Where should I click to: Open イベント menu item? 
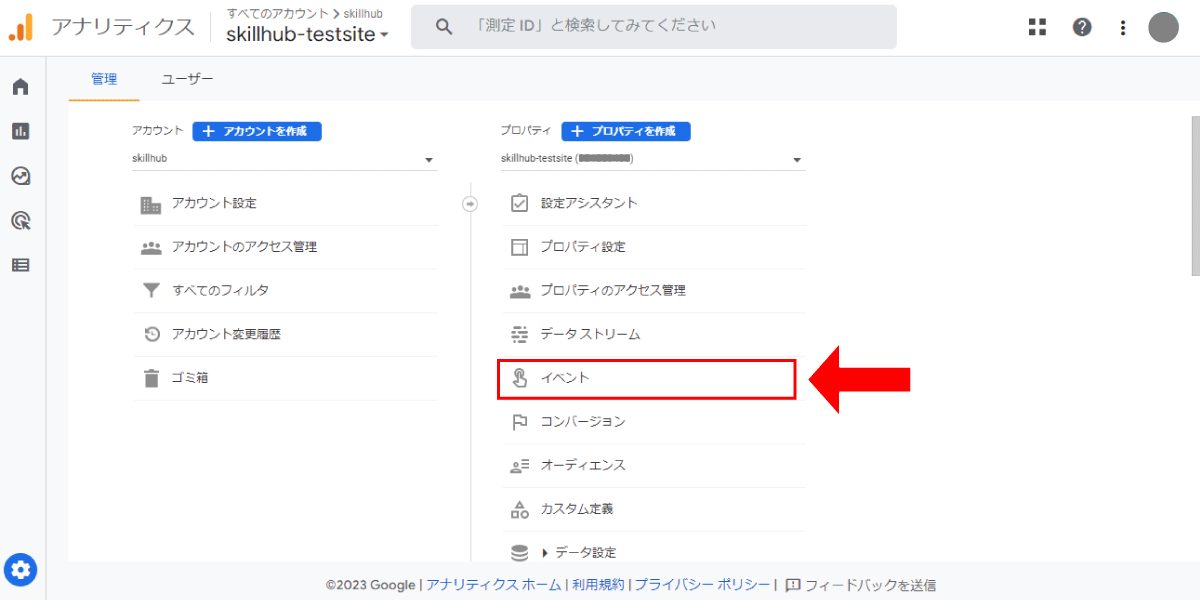coord(646,379)
